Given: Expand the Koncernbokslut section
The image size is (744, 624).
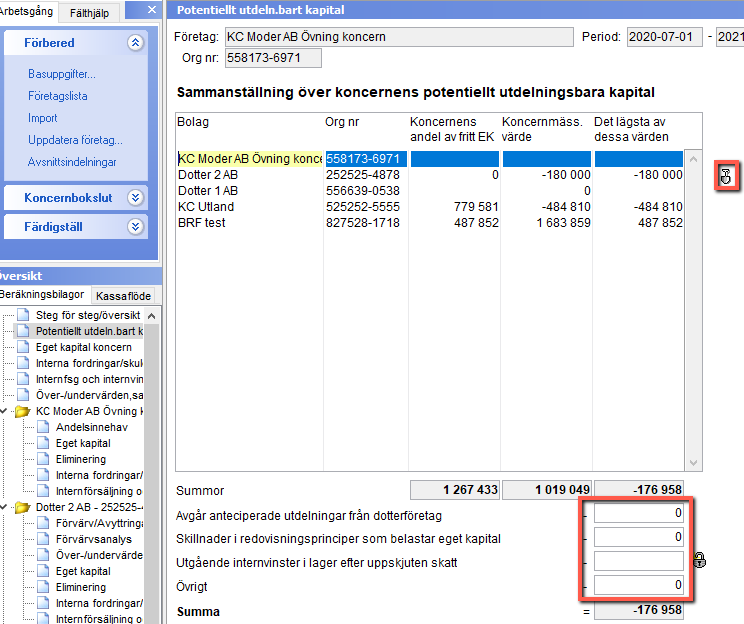Looking at the screenshot, I should click(135, 197).
